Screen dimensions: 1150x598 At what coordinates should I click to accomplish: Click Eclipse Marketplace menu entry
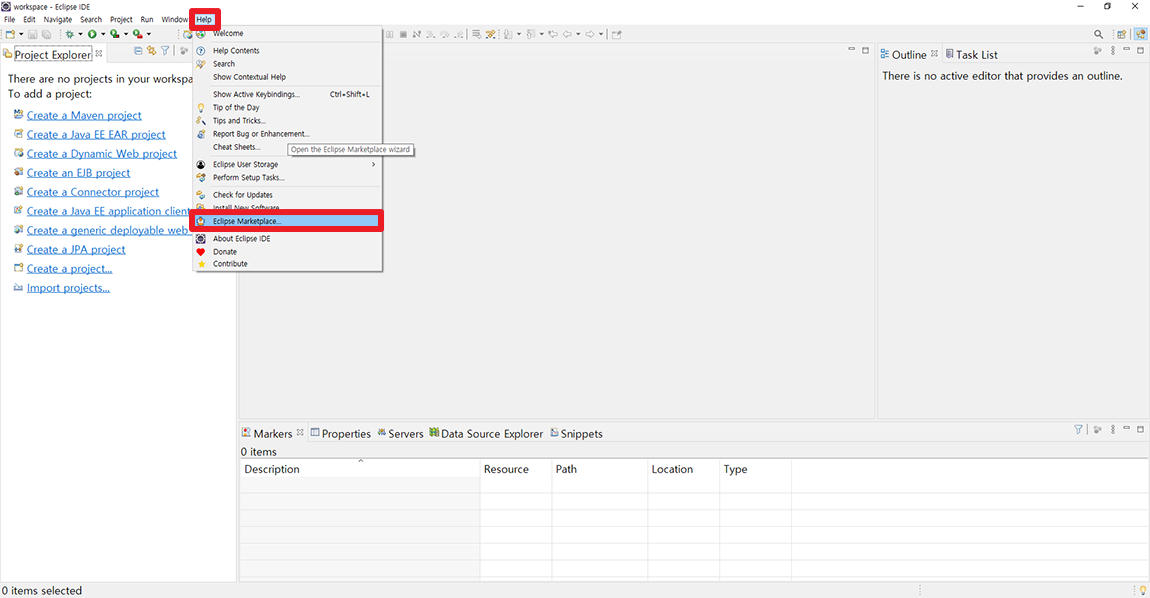tap(288, 222)
